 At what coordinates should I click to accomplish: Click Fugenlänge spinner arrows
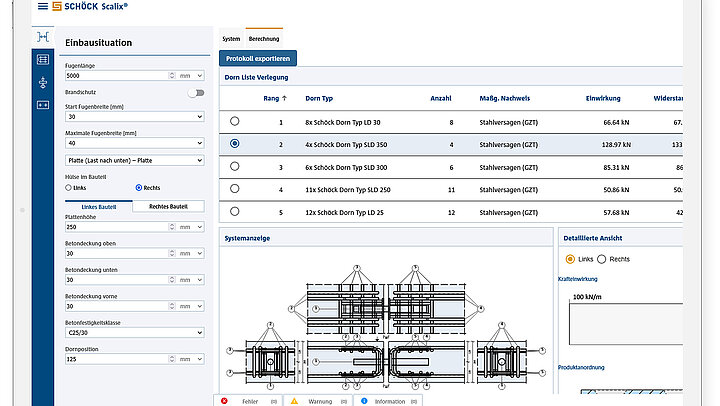pos(172,76)
